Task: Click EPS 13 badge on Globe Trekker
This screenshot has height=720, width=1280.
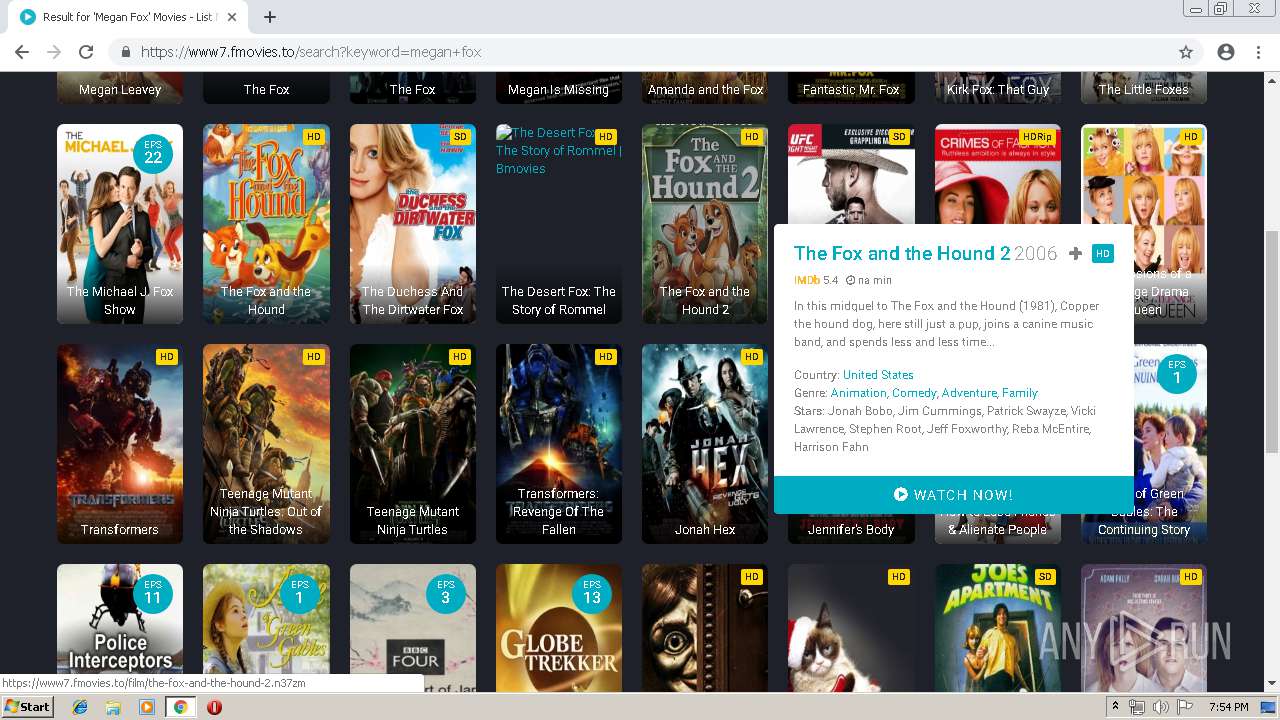Action: [592, 592]
